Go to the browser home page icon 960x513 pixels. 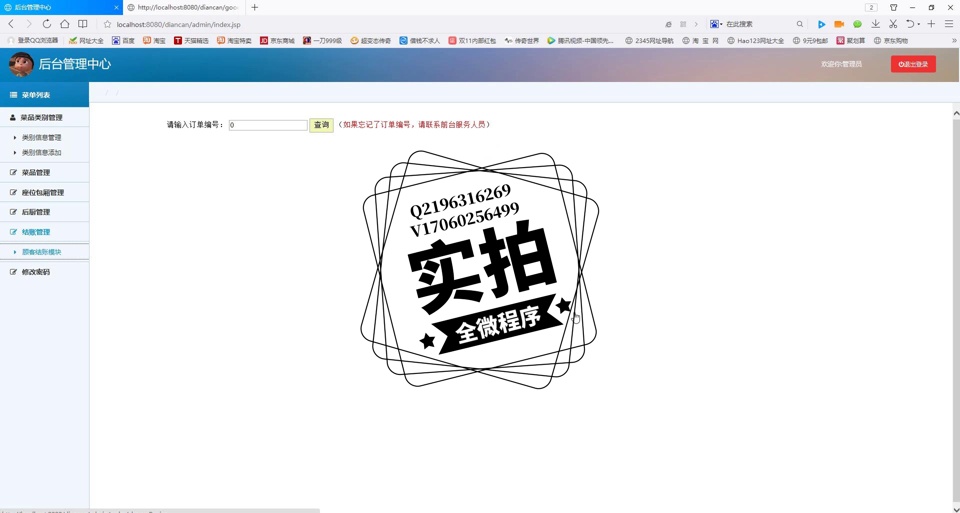pos(65,24)
